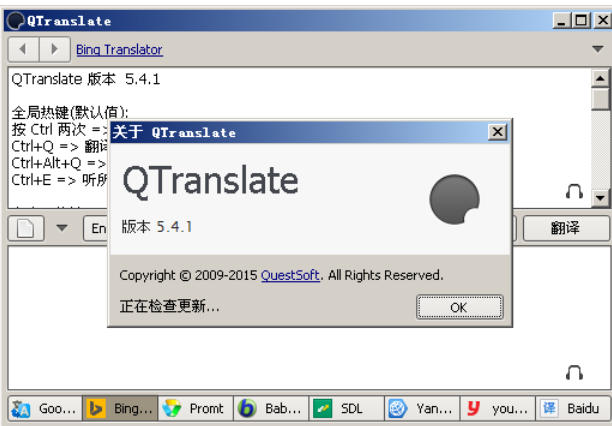Select the Promt service tab
Image resolution: width=612 pixels, height=426 pixels.
click(196, 408)
